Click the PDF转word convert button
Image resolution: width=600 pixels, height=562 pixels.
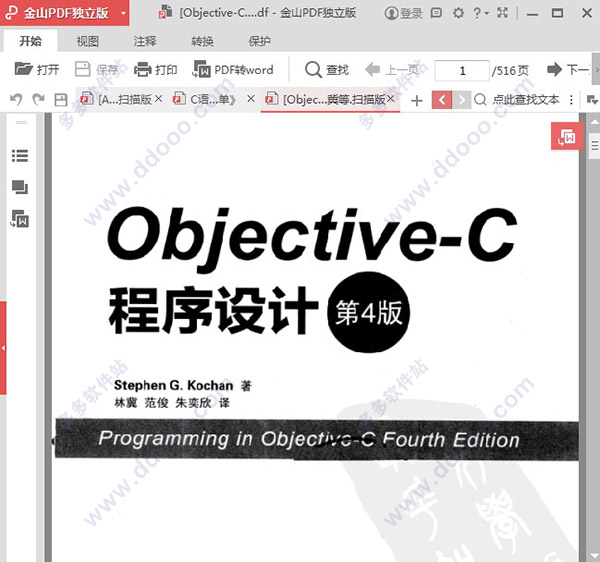pyautogui.click(x=233, y=70)
